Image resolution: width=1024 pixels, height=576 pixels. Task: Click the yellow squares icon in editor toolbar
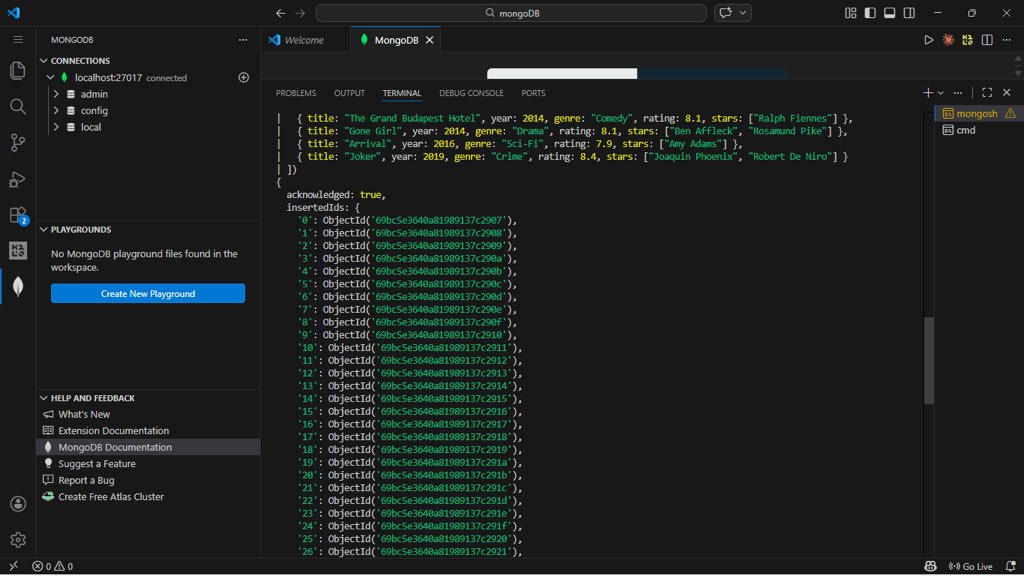coord(967,40)
